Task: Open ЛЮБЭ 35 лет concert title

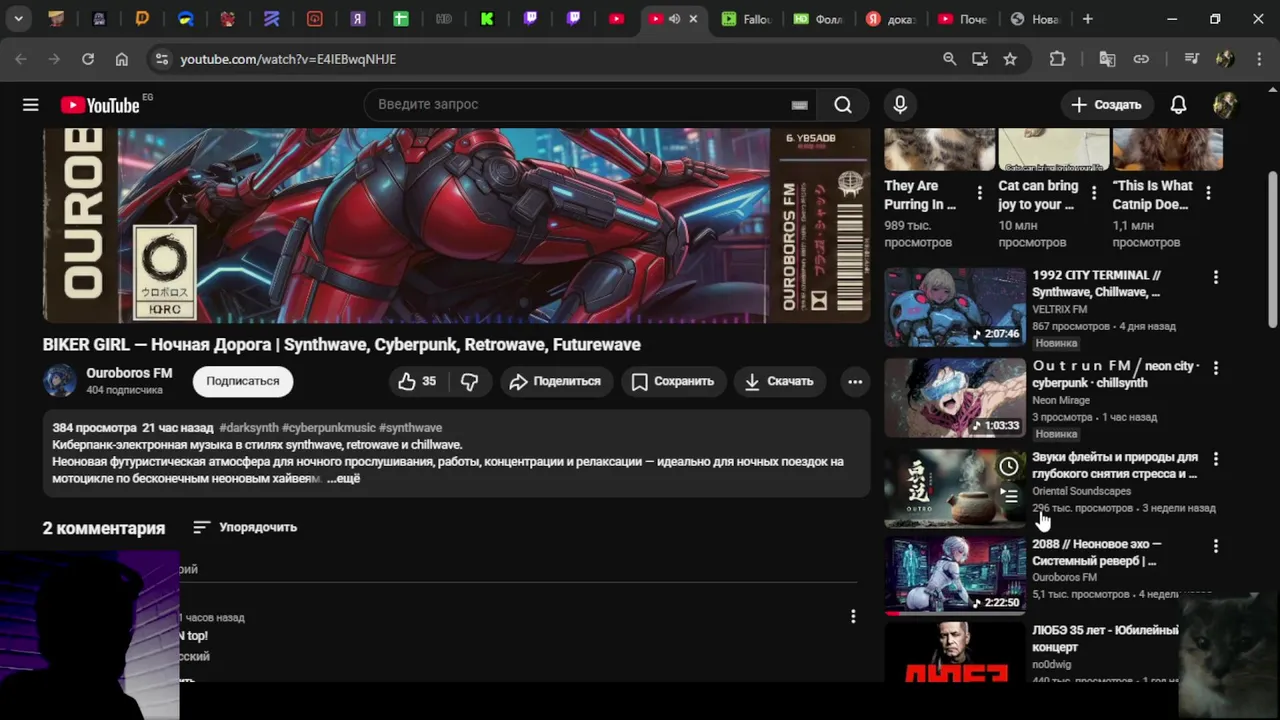Action: point(1105,639)
